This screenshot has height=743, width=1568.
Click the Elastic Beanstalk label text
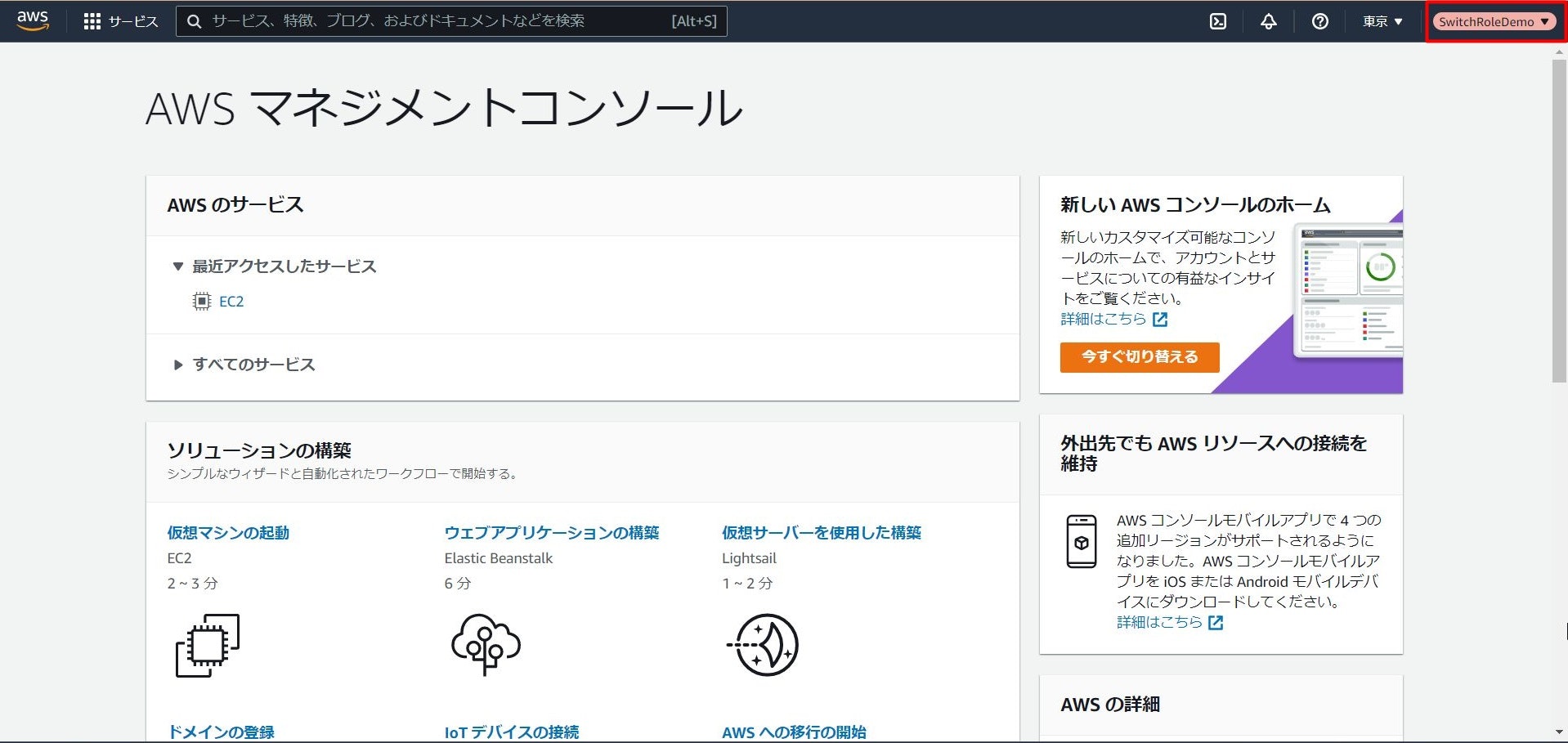pyautogui.click(x=499, y=558)
